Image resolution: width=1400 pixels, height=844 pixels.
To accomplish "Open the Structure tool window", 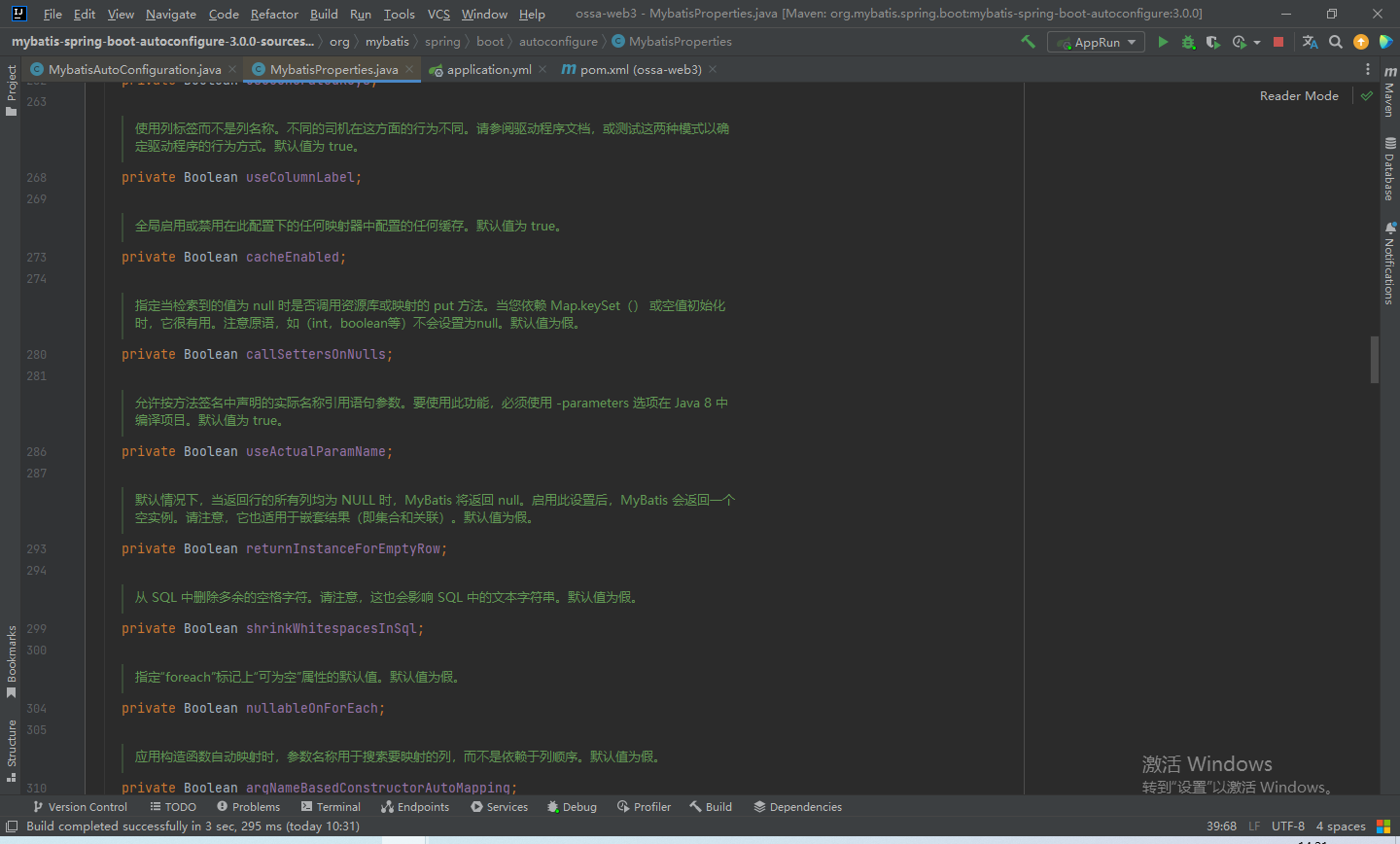I will tap(12, 751).
